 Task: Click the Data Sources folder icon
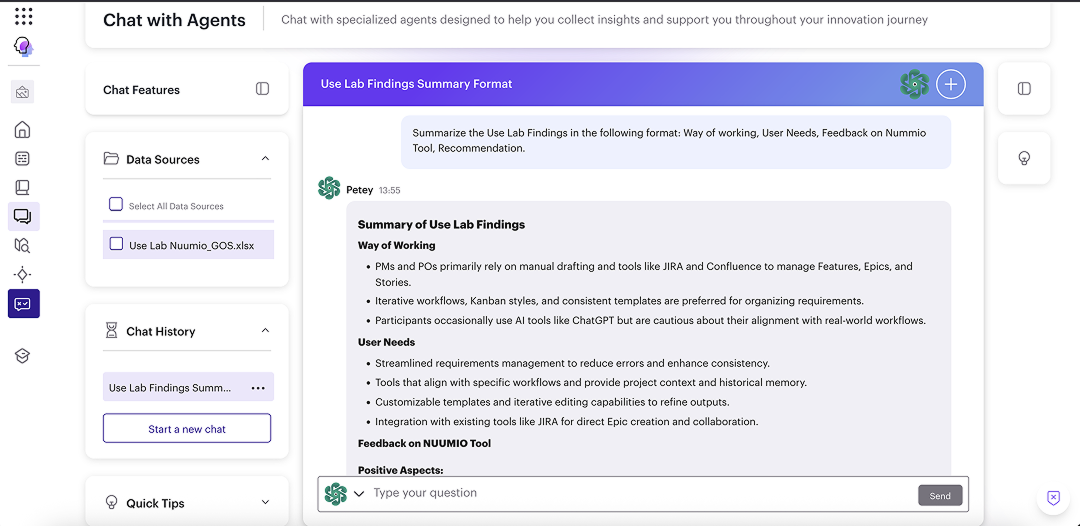point(111,159)
